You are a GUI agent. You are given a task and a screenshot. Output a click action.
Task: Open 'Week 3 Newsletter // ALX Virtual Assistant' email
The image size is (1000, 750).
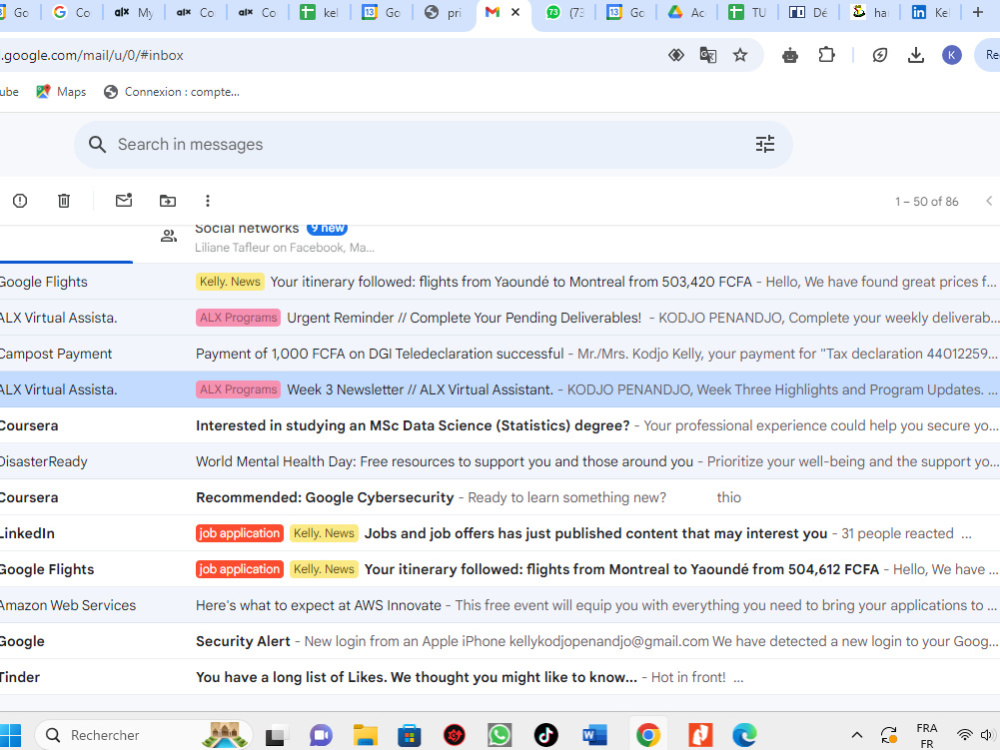(x=500, y=390)
